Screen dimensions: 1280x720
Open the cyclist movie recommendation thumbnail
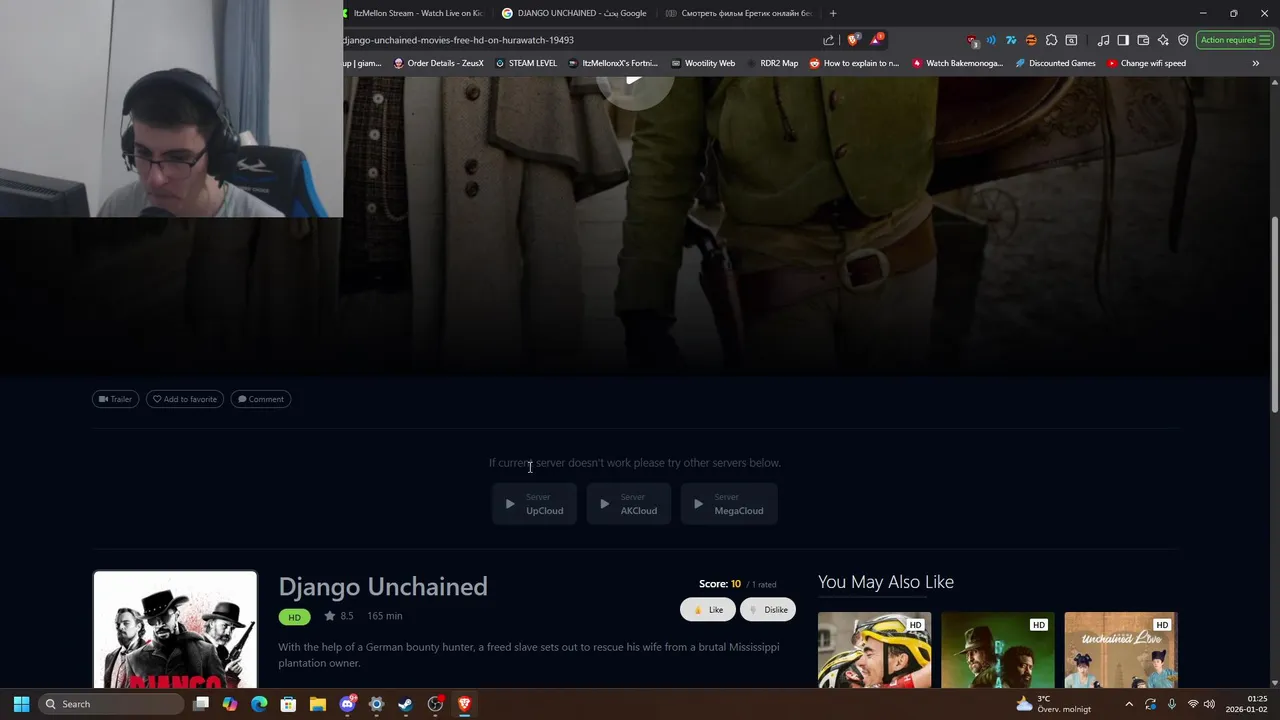874,650
